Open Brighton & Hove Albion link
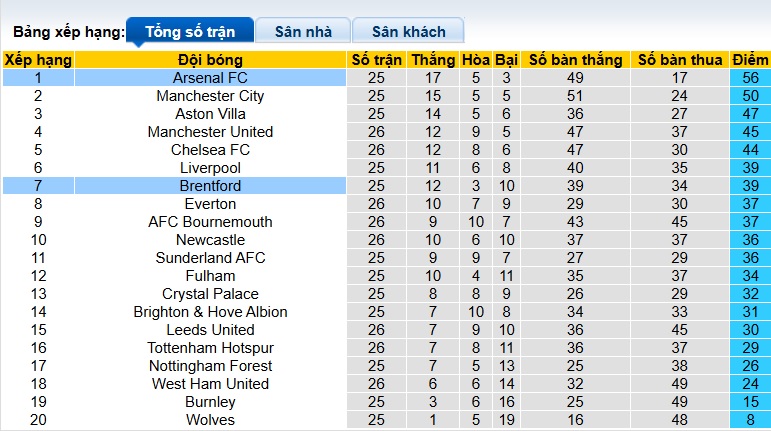Image resolution: width=771 pixels, height=431 pixels. [x=210, y=312]
